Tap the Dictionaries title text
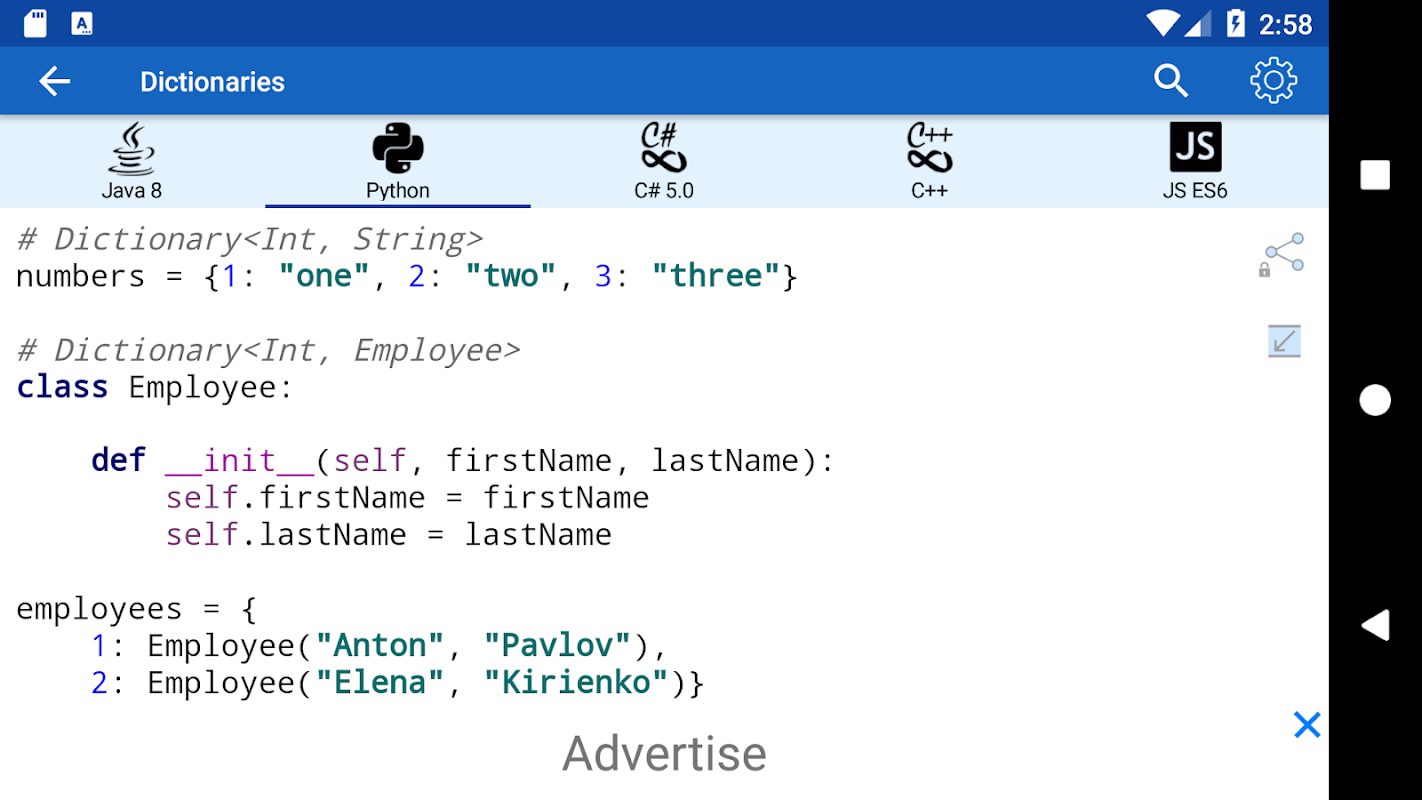This screenshot has width=1422, height=800. (x=212, y=82)
